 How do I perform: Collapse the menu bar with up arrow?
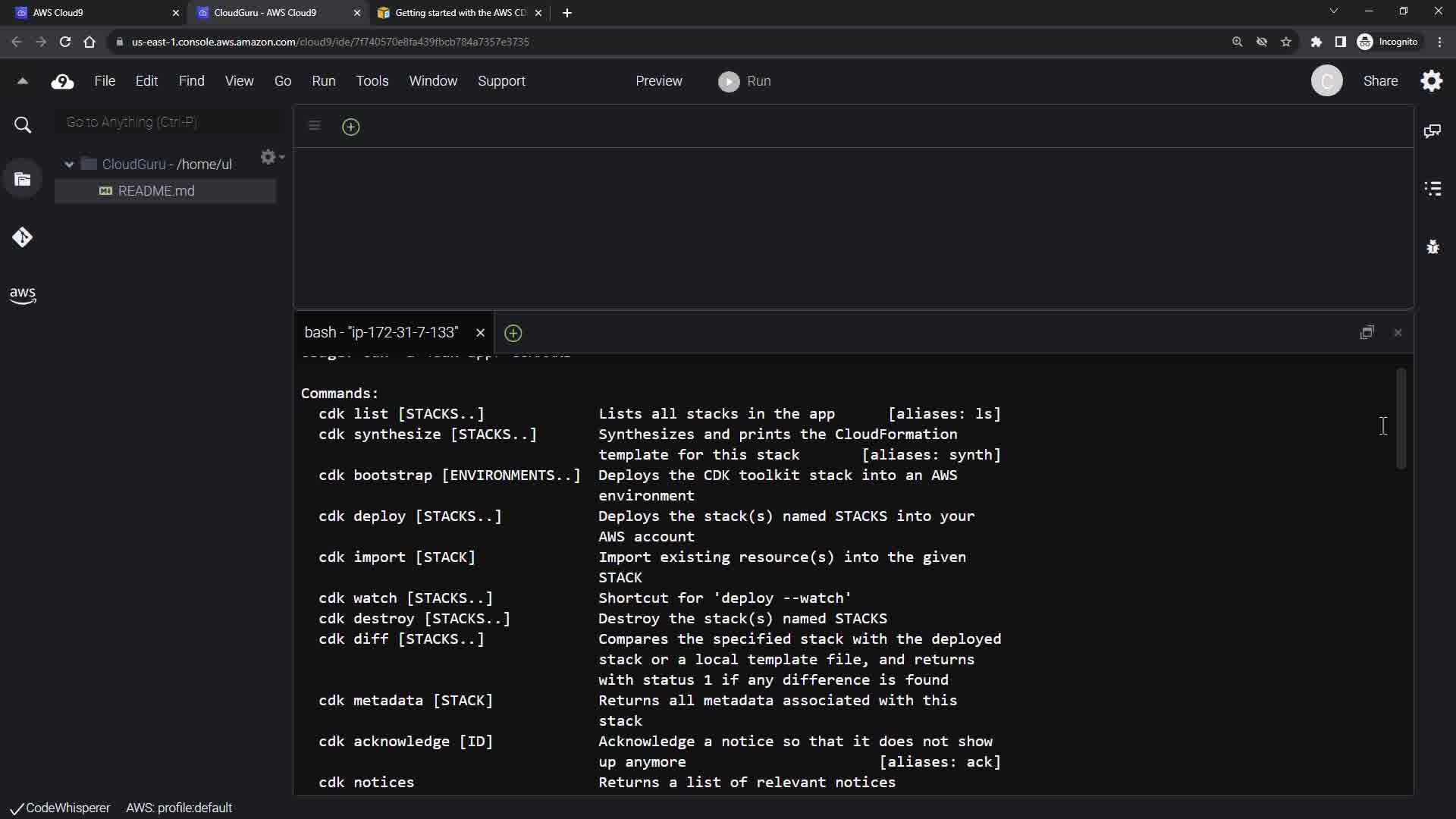pos(23,81)
